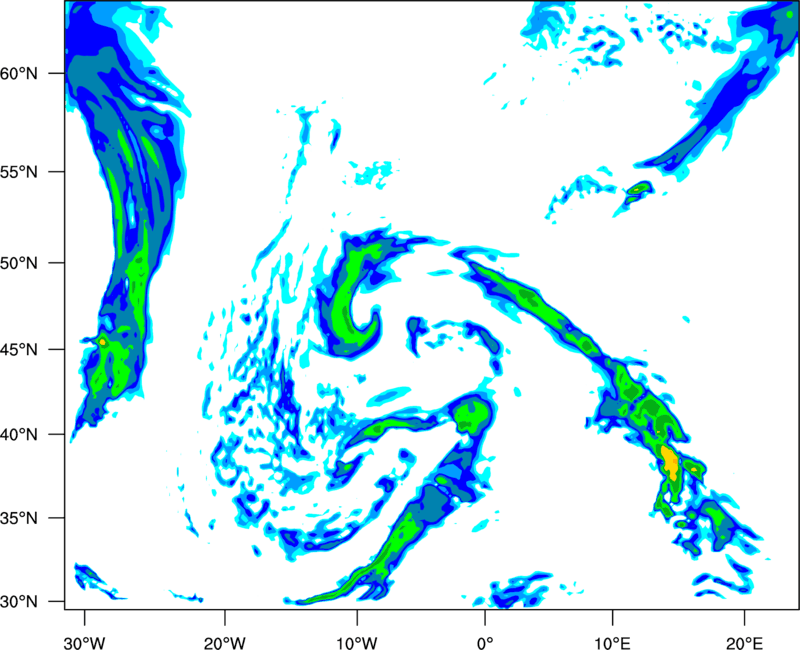Screen dimensions: 800x650
Task: Click the 20°E longitude label
Action: click(x=744, y=643)
